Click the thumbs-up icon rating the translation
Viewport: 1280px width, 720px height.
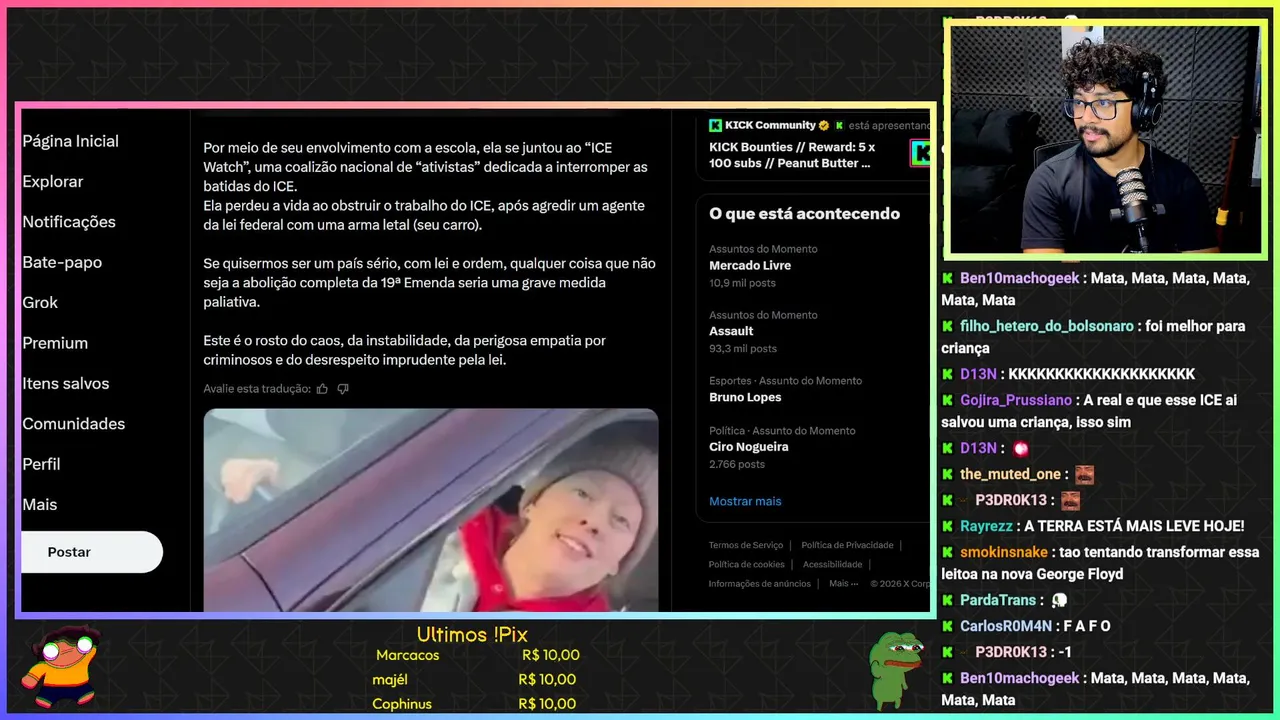[x=322, y=389]
